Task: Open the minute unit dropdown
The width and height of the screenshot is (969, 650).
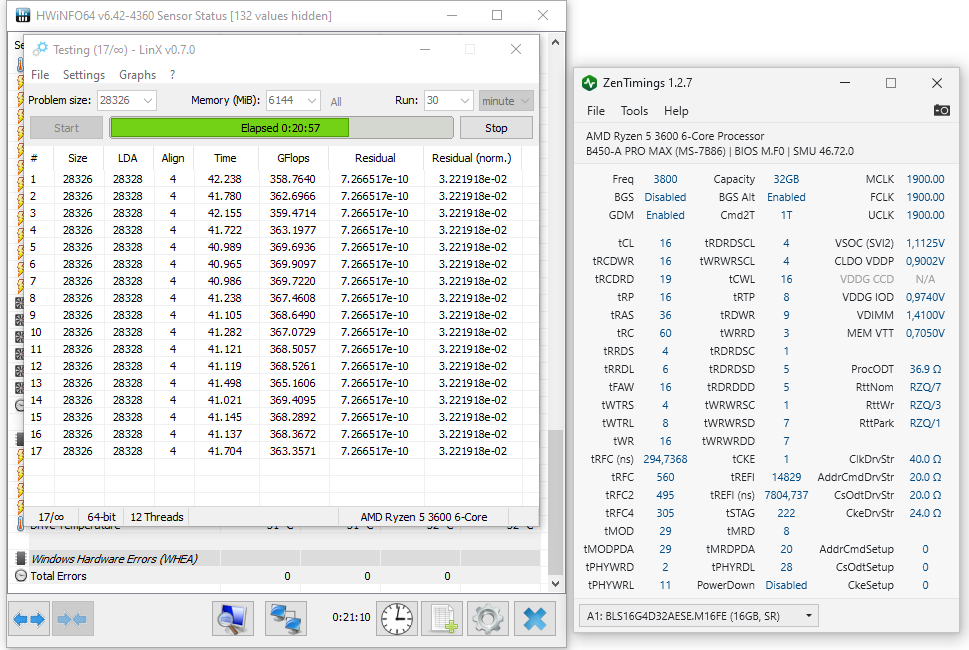Action: click(x=506, y=101)
